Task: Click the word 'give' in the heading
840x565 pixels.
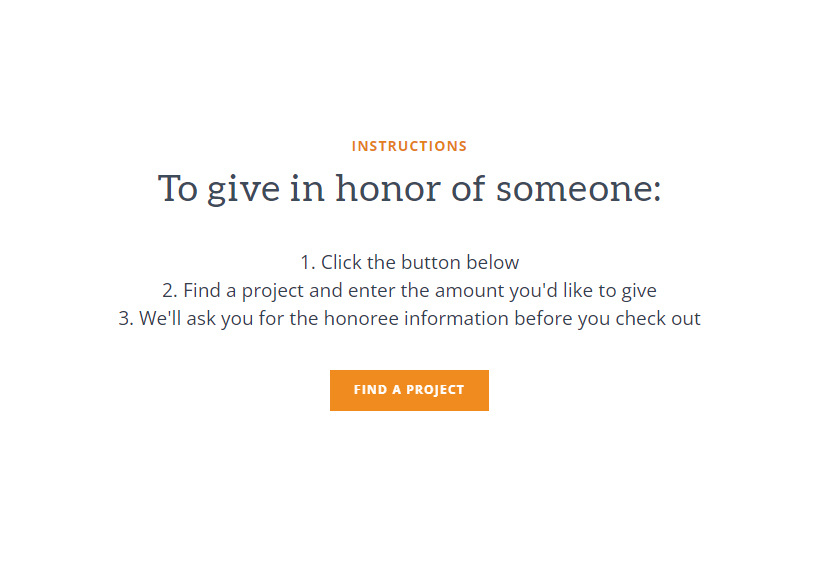Action: 244,190
